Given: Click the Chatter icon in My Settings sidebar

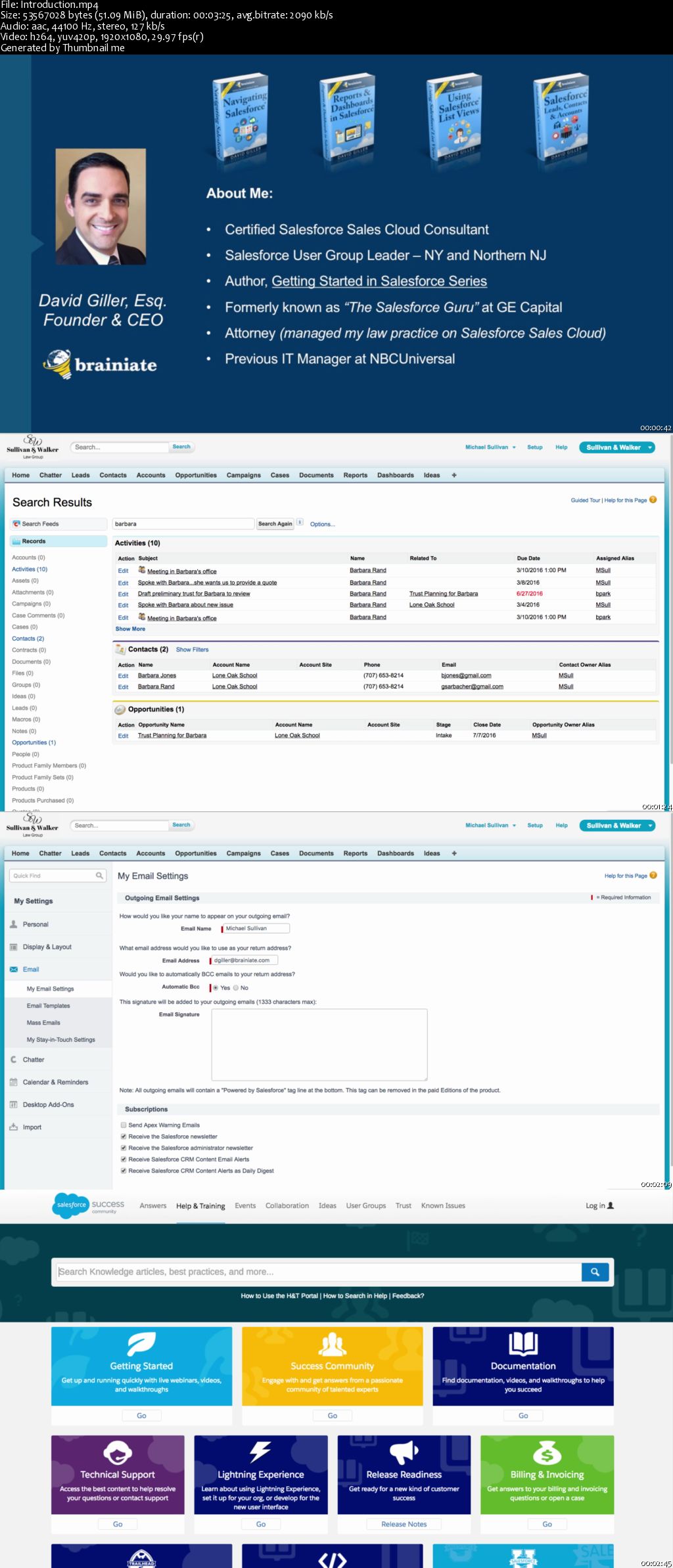Looking at the screenshot, I should point(14,1059).
